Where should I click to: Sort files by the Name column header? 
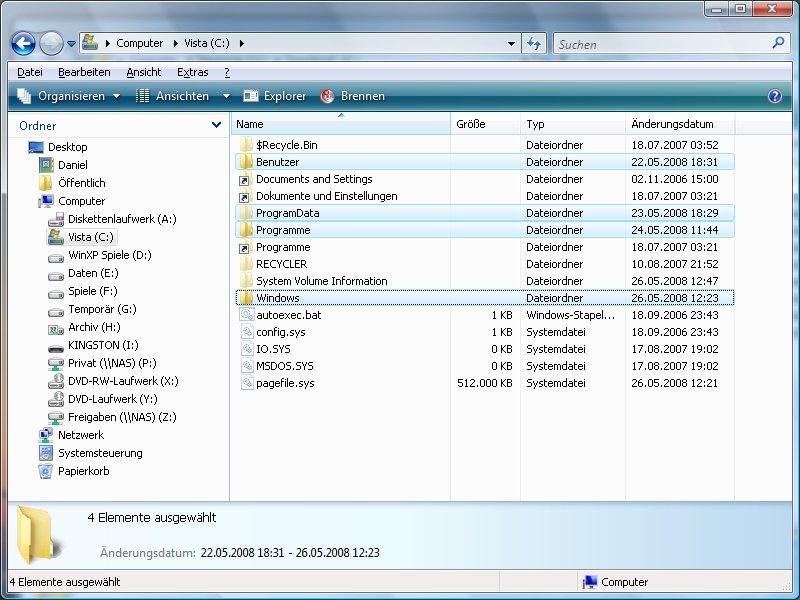[341, 124]
